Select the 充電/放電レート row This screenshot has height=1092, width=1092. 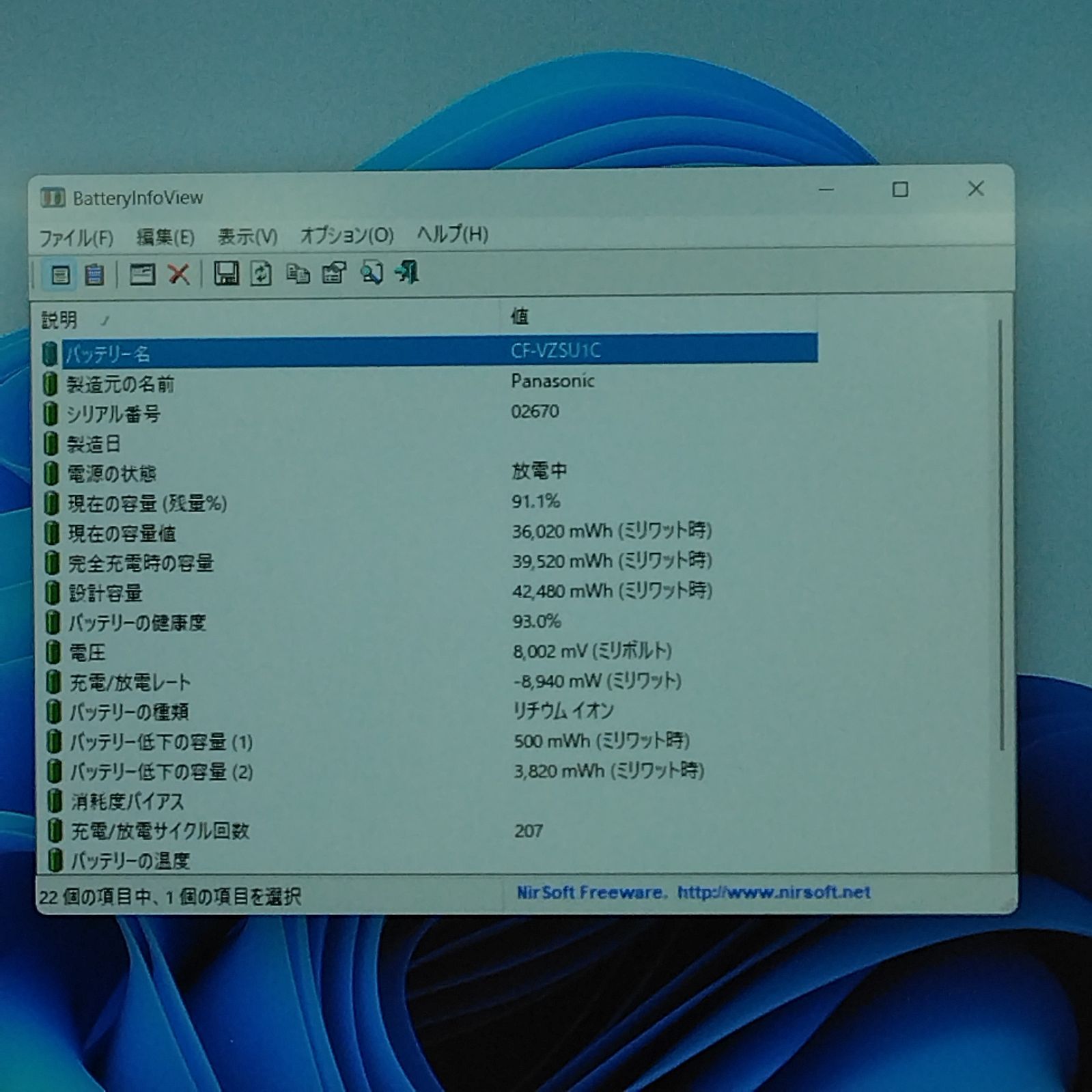pyautogui.click(x=430, y=682)
